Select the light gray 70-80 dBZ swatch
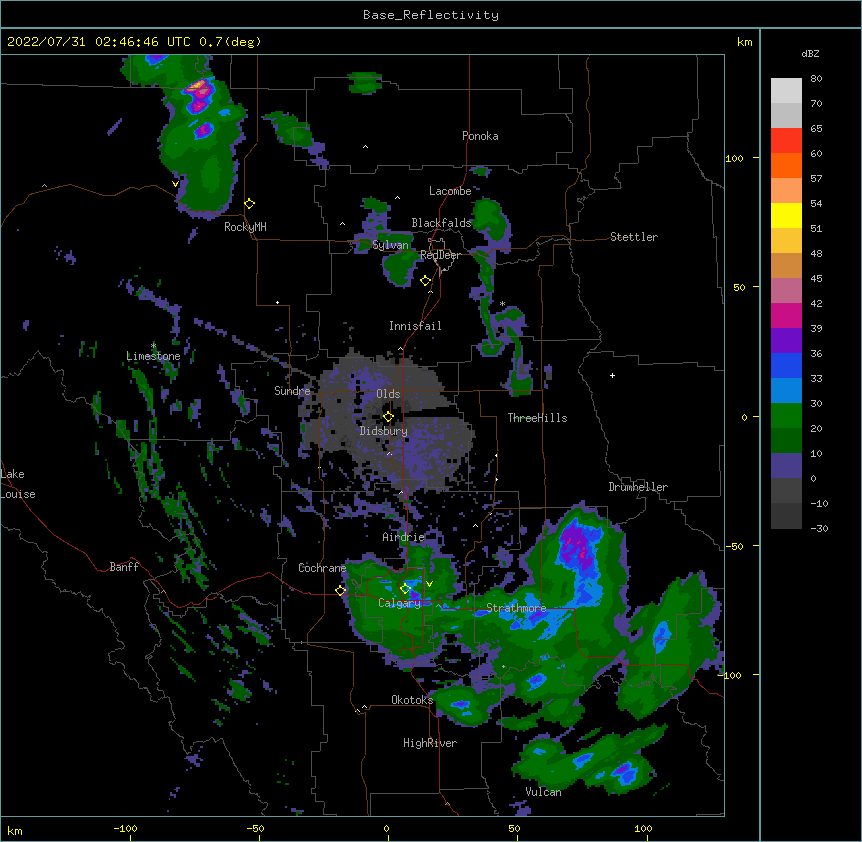 click(x=786, y=91)
